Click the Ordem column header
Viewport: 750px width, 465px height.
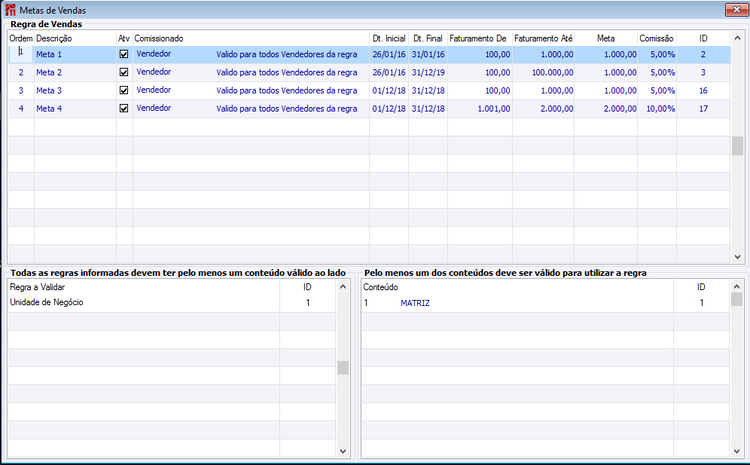tap(21, 38)
